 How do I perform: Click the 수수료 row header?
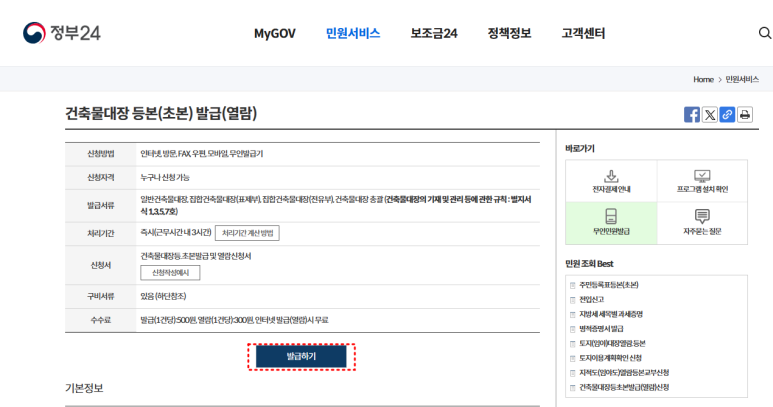tap(101, 320)
